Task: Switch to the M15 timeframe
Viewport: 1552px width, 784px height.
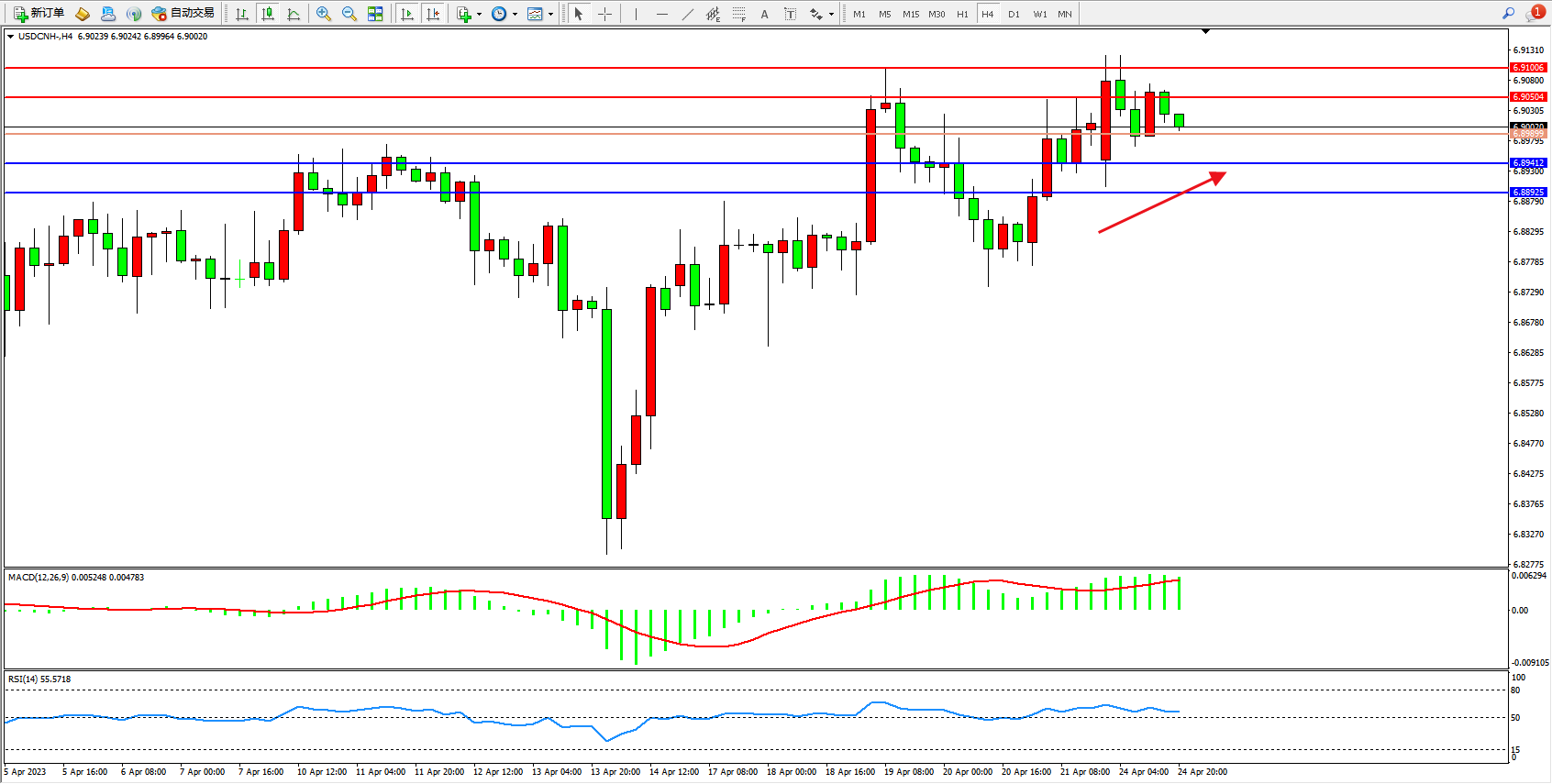Action: (x=910, y=14)
